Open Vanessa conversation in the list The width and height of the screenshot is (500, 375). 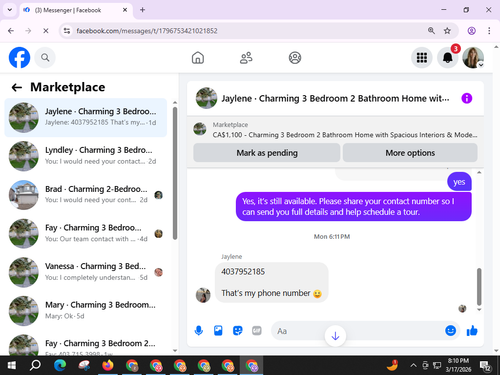point(86,272)
